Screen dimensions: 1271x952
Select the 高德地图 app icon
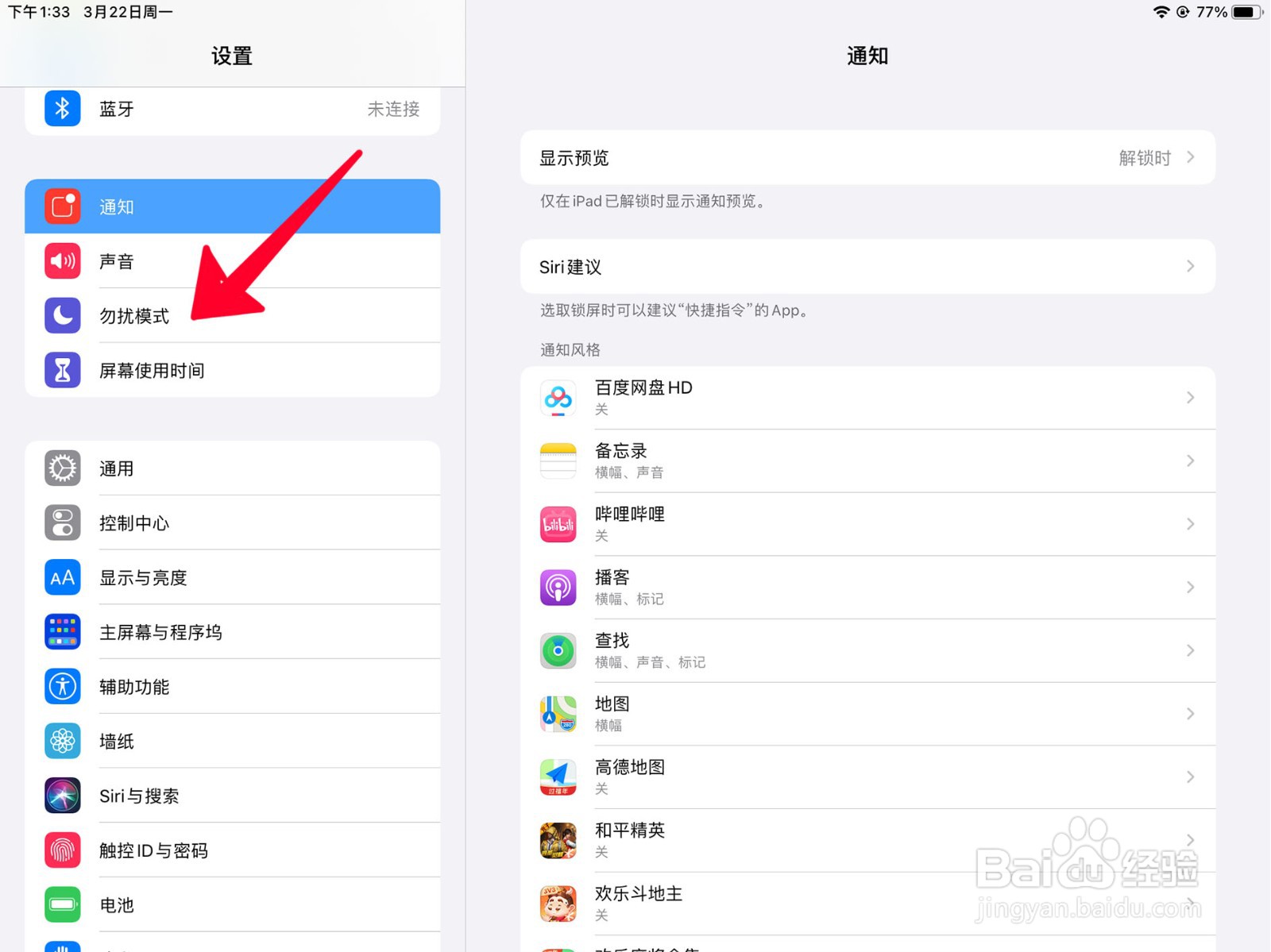tap(558, 777)
